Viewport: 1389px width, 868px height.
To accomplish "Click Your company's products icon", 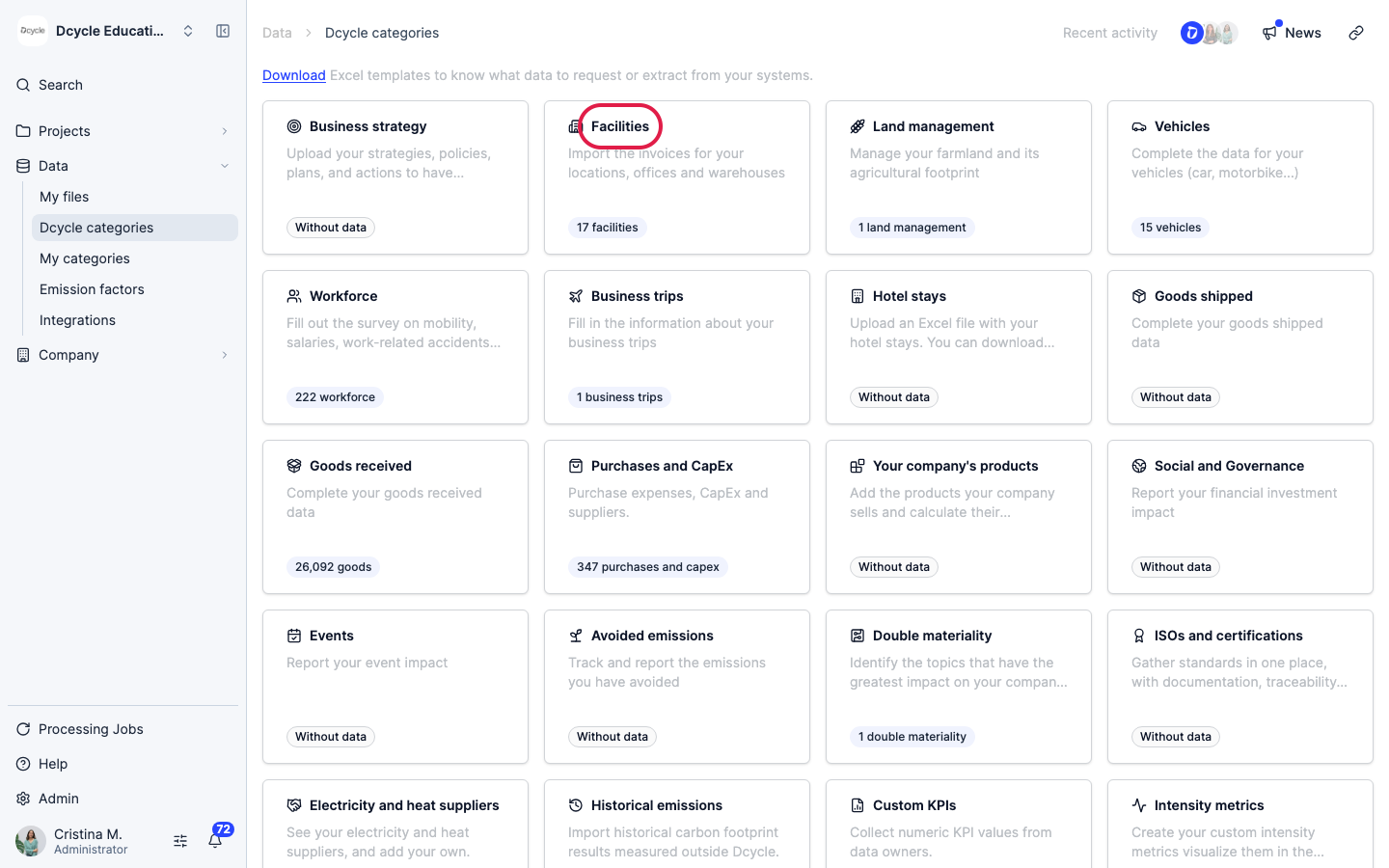I will pos(858,466).
